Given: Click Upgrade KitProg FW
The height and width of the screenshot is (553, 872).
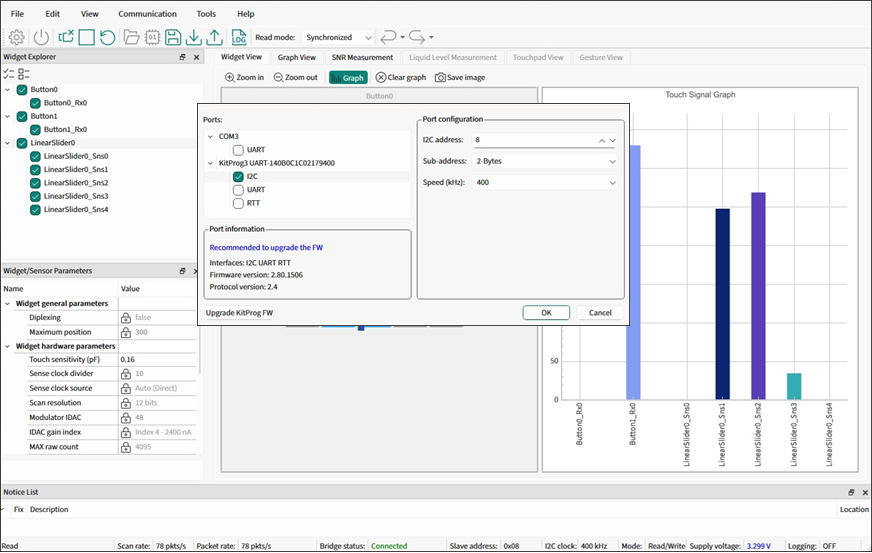Looking at the screenshot, I should pyautogui.click(x=239, y=313).
